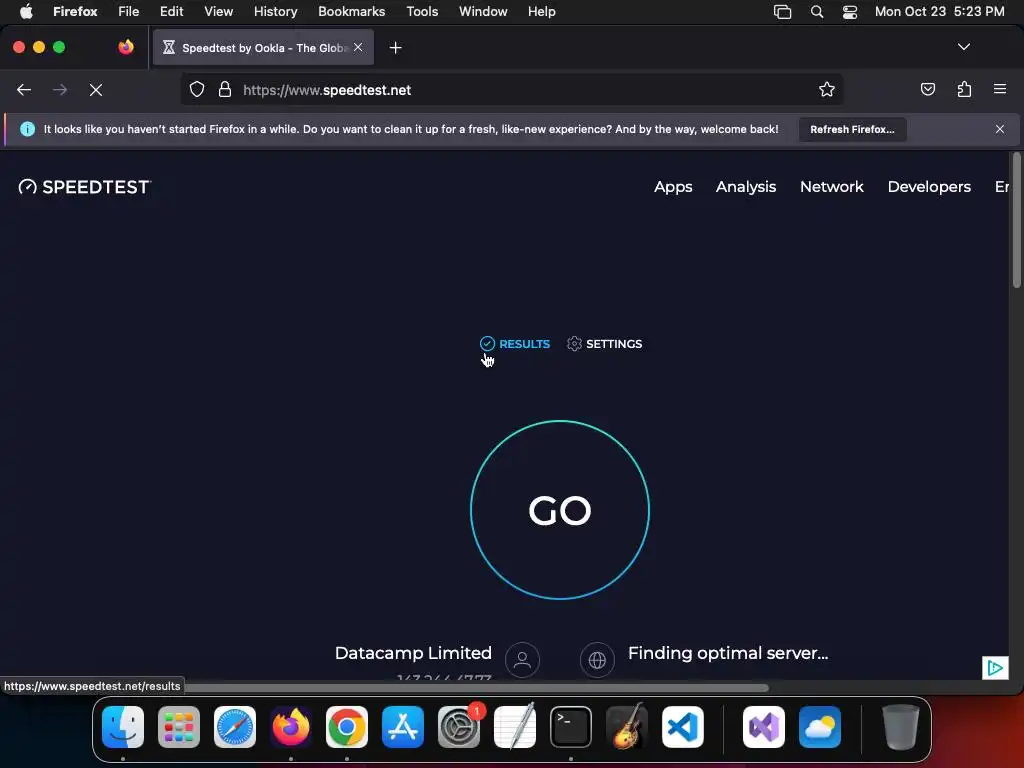Open the File menu
This screenshot has width=1024, height=768.
[x=129, y=12]
